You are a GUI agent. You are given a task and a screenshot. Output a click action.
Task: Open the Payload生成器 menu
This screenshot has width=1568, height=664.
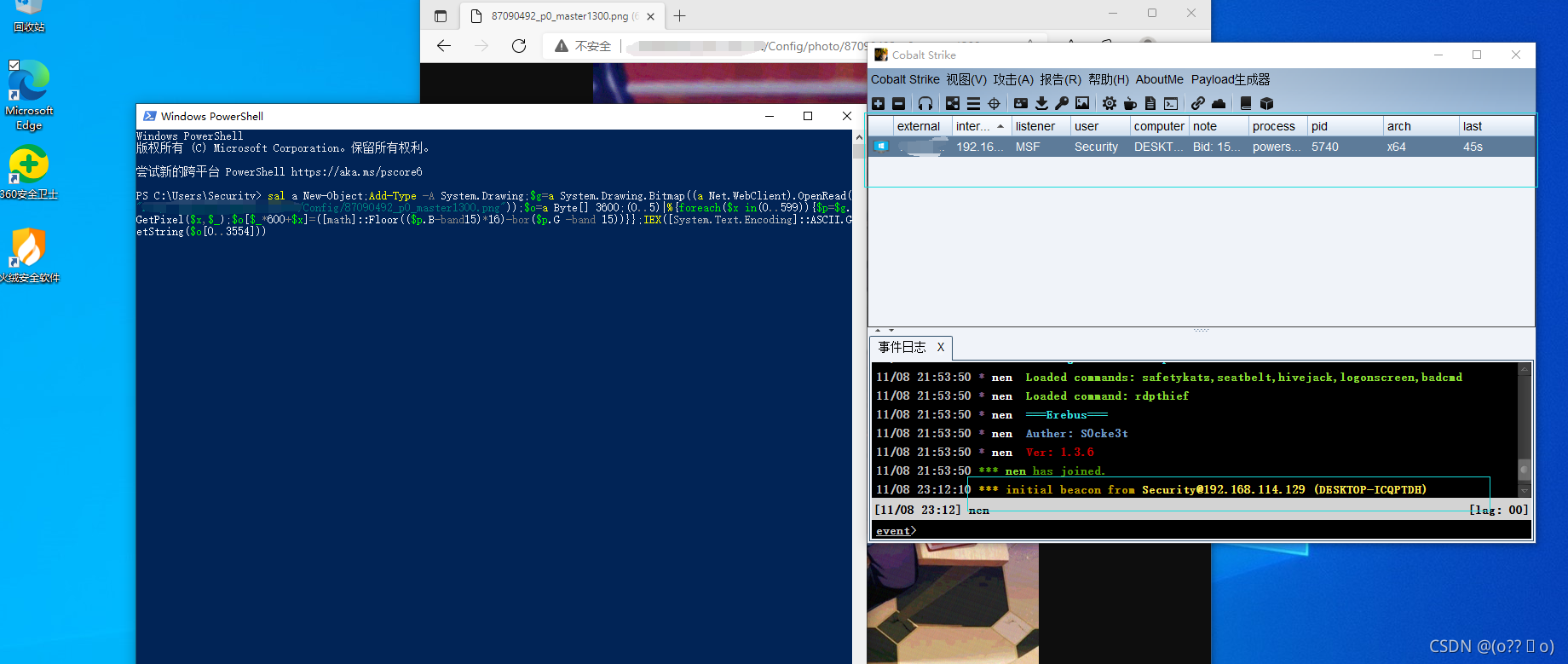pos(1231,79)
